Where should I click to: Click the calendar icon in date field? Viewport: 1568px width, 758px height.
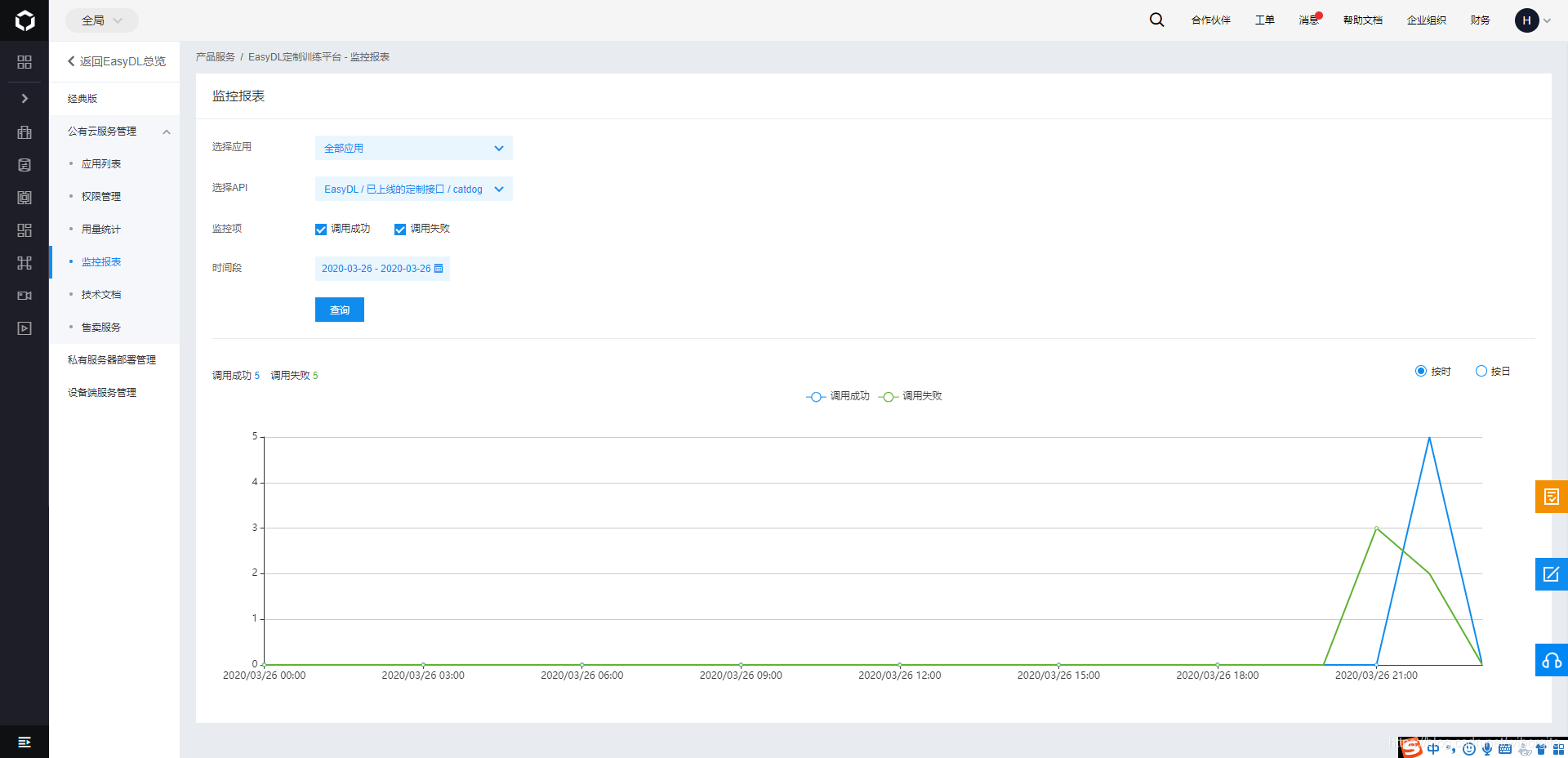coord(439,268)
